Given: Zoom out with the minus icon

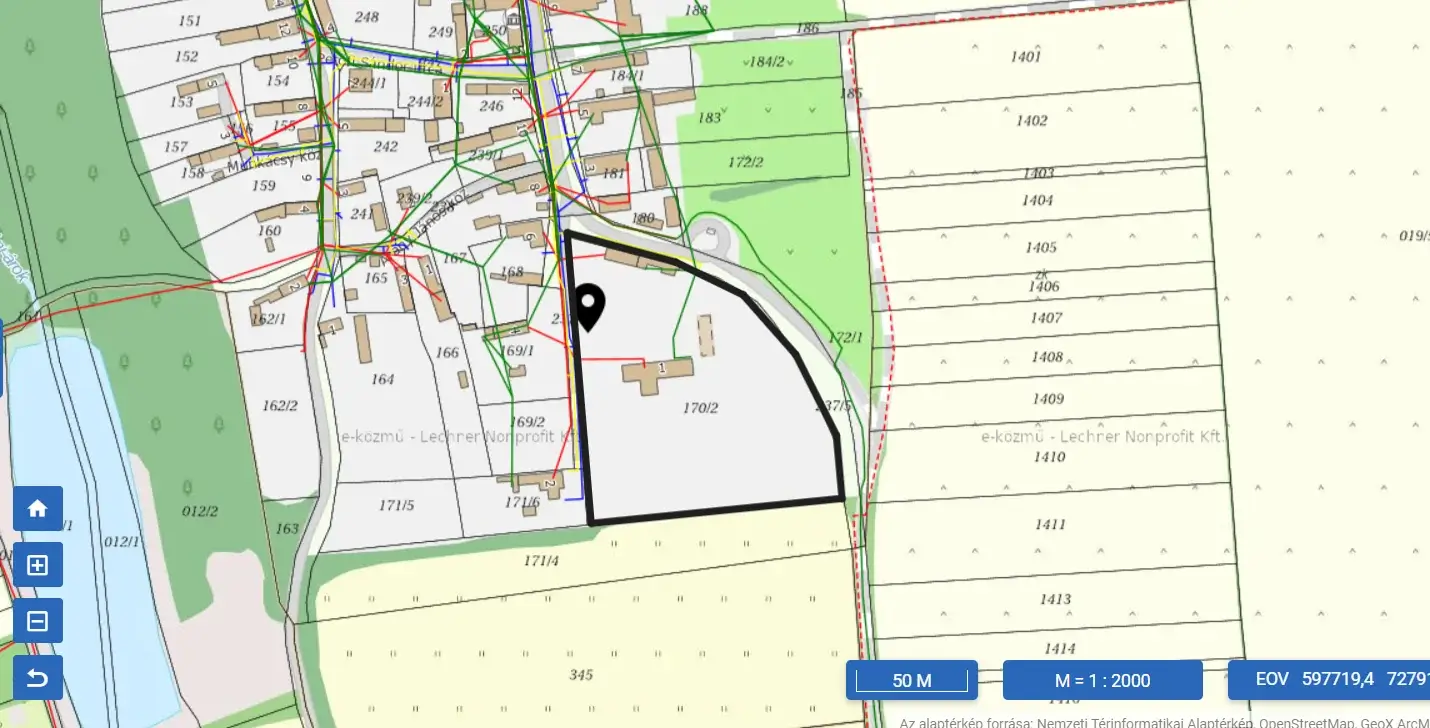Looking at the screenshot, I should [x=38, y=621].
